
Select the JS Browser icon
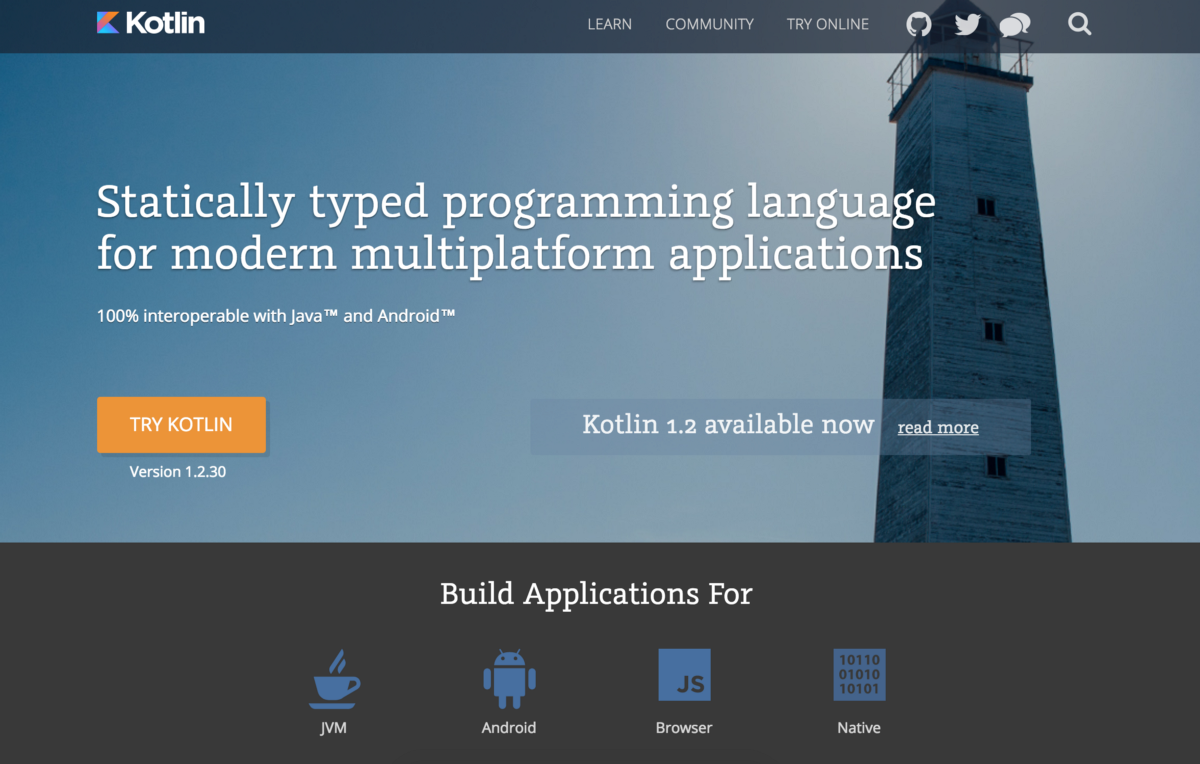click(684, 675)
